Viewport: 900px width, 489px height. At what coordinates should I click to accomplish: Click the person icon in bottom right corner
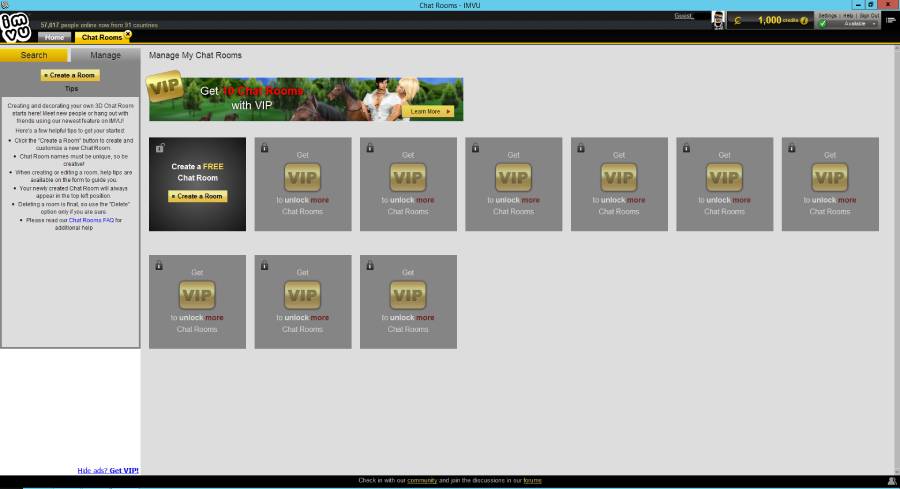click(x=891, y=481)
